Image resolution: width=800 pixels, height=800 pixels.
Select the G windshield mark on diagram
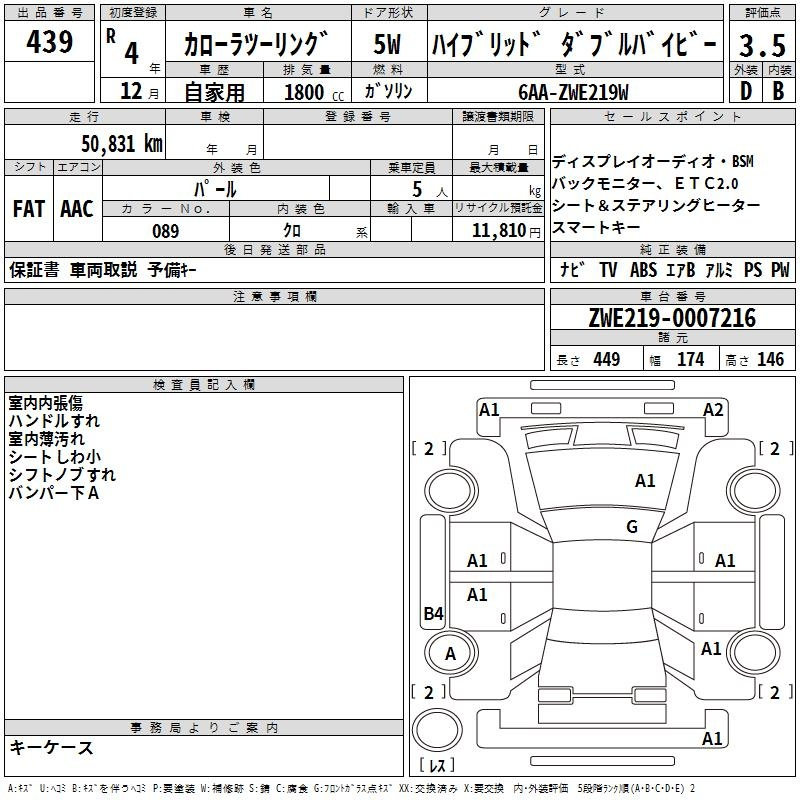[x=632, y=527]
